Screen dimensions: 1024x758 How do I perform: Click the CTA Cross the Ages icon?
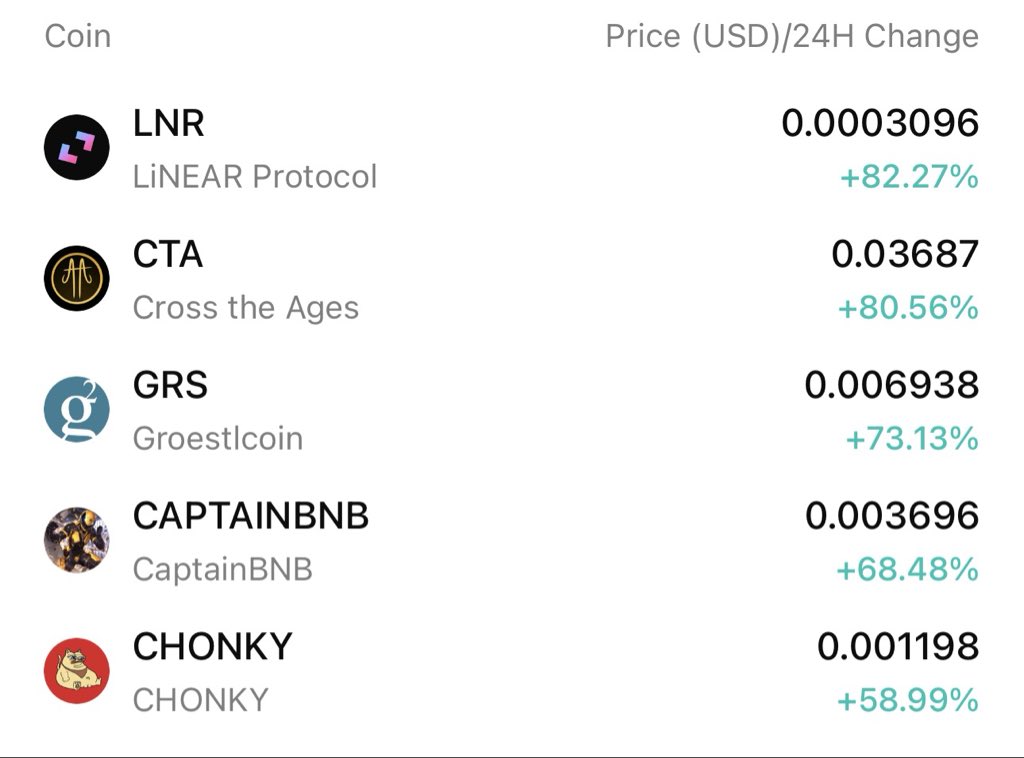point(76,278)
